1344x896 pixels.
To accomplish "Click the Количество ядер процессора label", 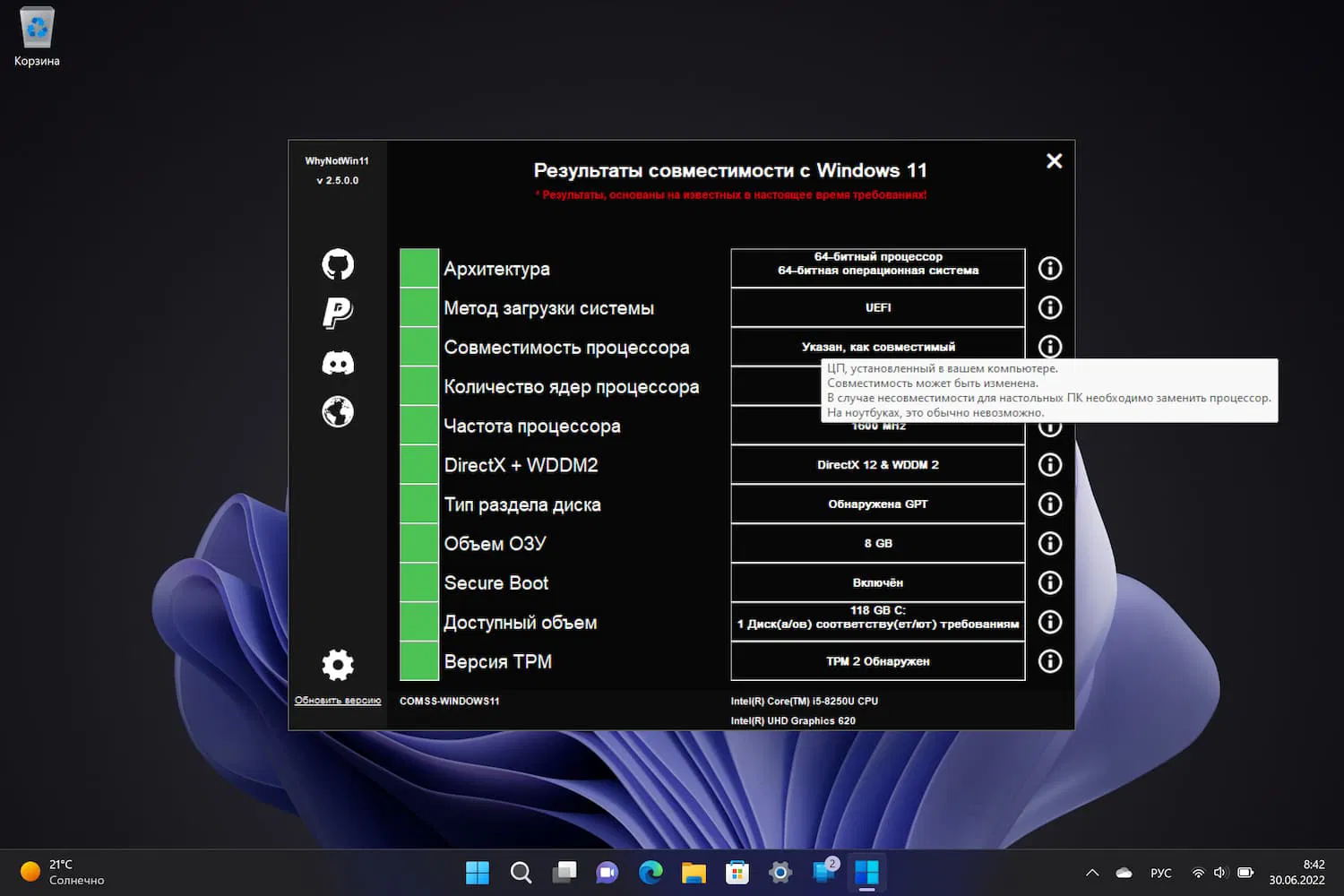I will [572, 387].
